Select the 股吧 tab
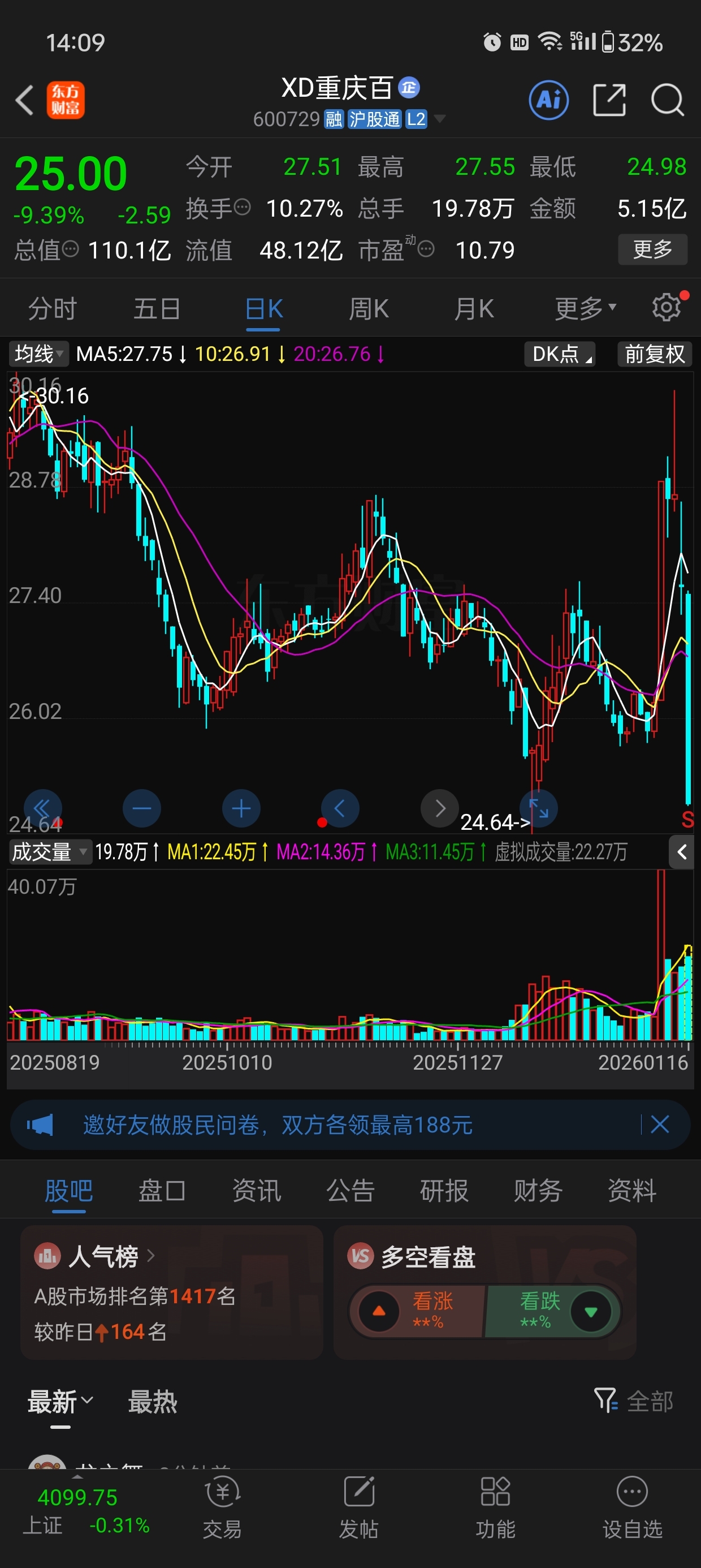The image size is (701, 1568). 68,1190
